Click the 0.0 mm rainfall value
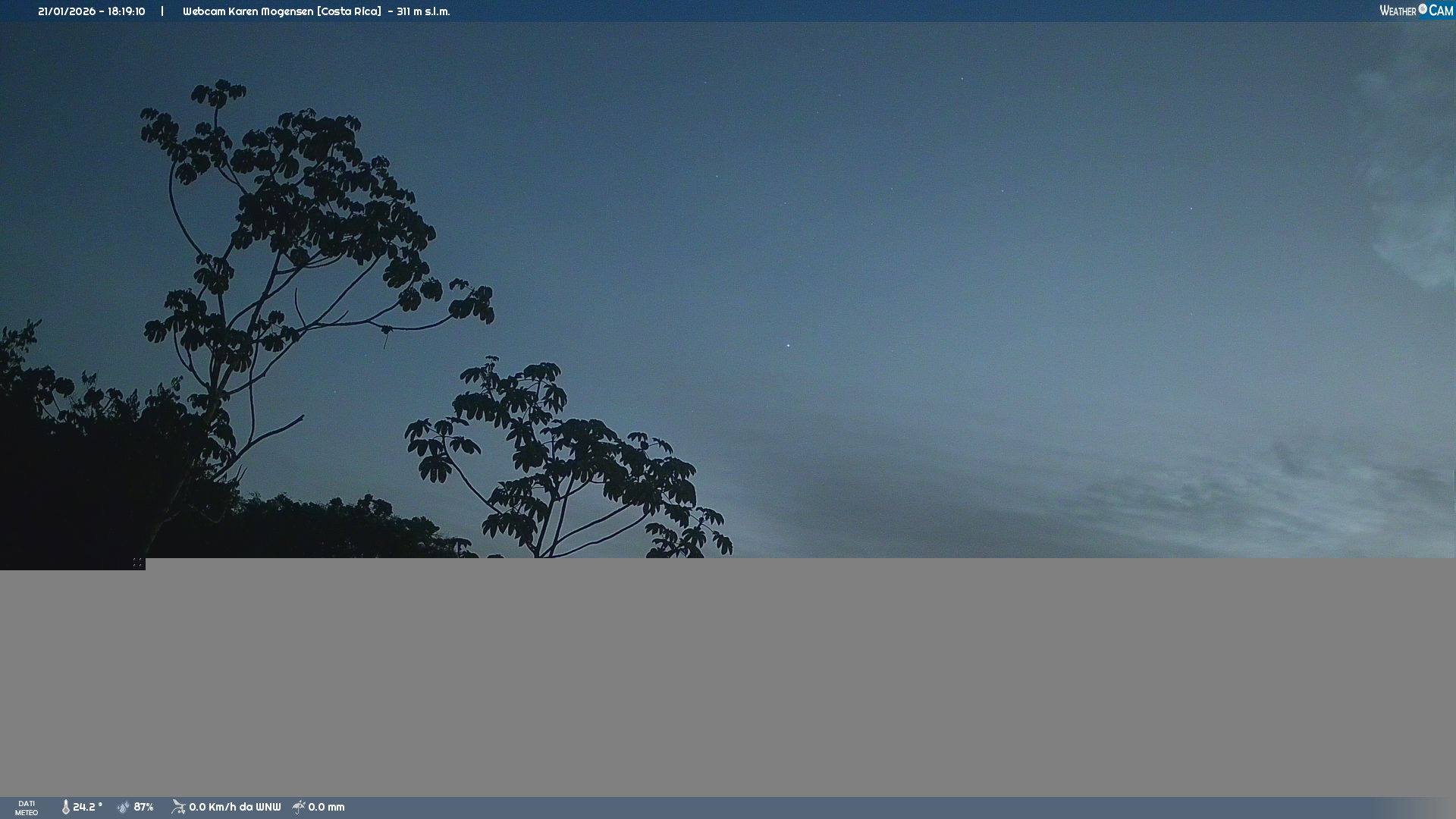Image resolution: width=1456 pixels, height=819 pixels. click(326, 807)
